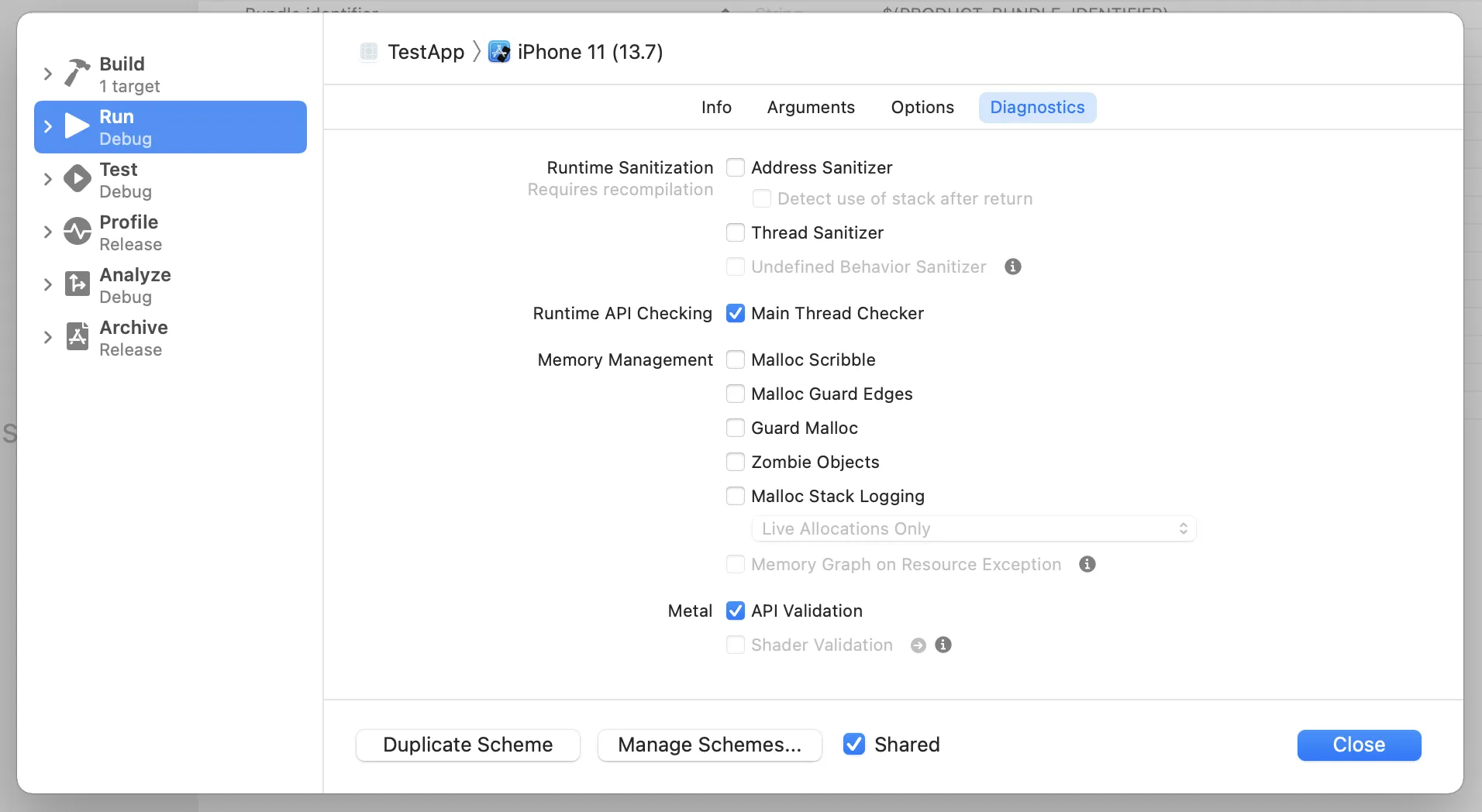Expand the Archive section chevron

click(48, 337)
